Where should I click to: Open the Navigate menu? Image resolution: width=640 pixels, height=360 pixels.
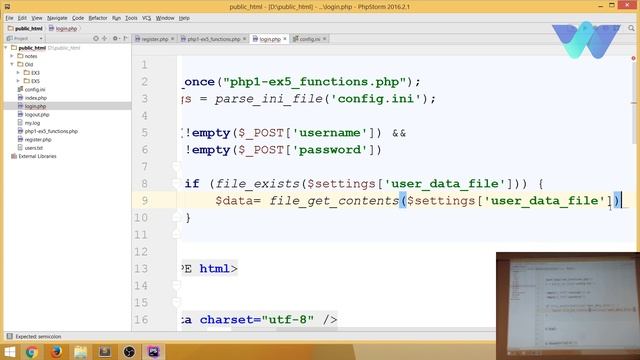[x=57, y=18]
